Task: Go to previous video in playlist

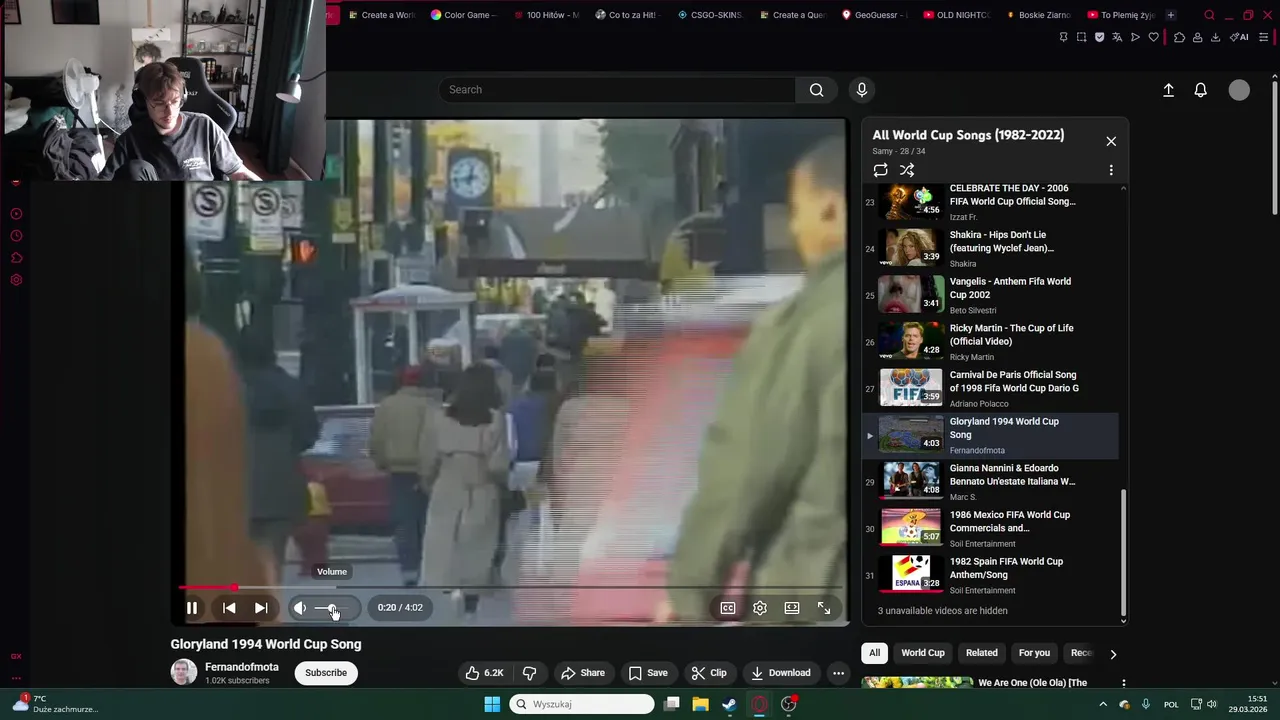Action: (x=229, y=607)
